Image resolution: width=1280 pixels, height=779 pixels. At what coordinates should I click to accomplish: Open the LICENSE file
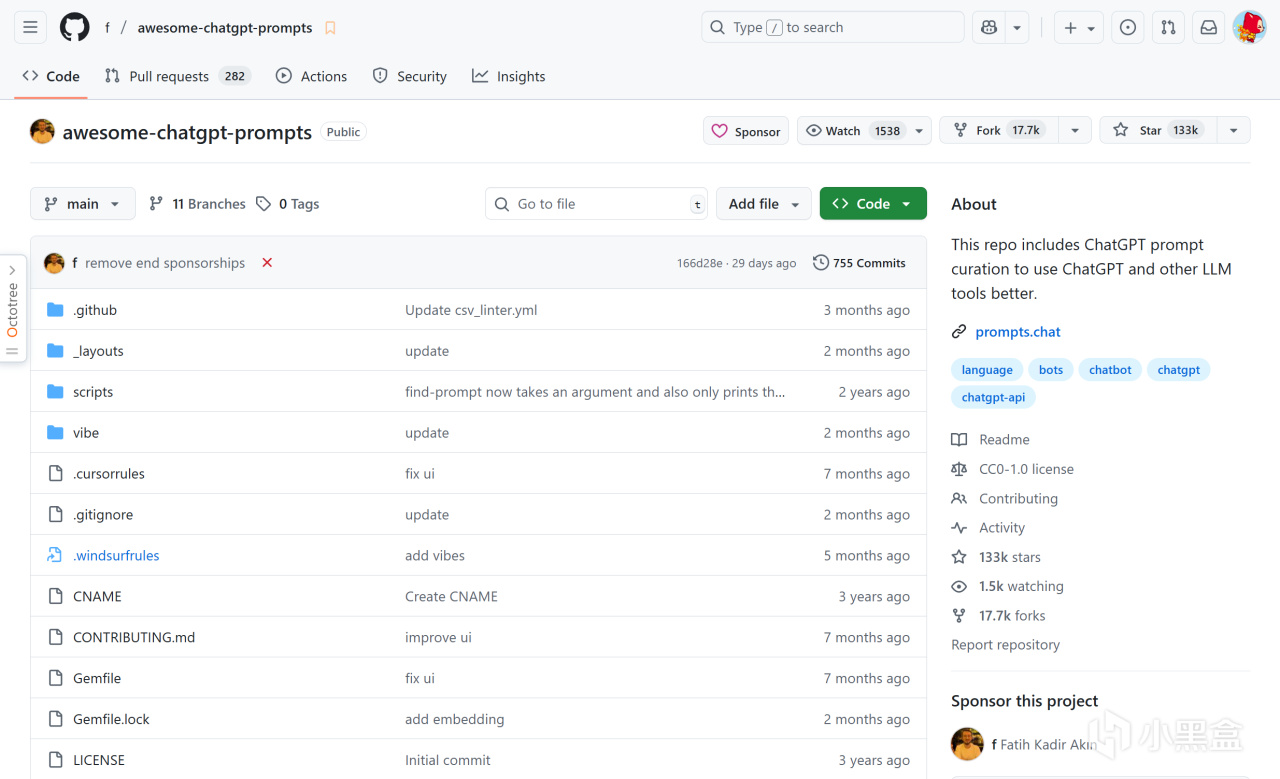pyautogui.click(x=99, y=761)
